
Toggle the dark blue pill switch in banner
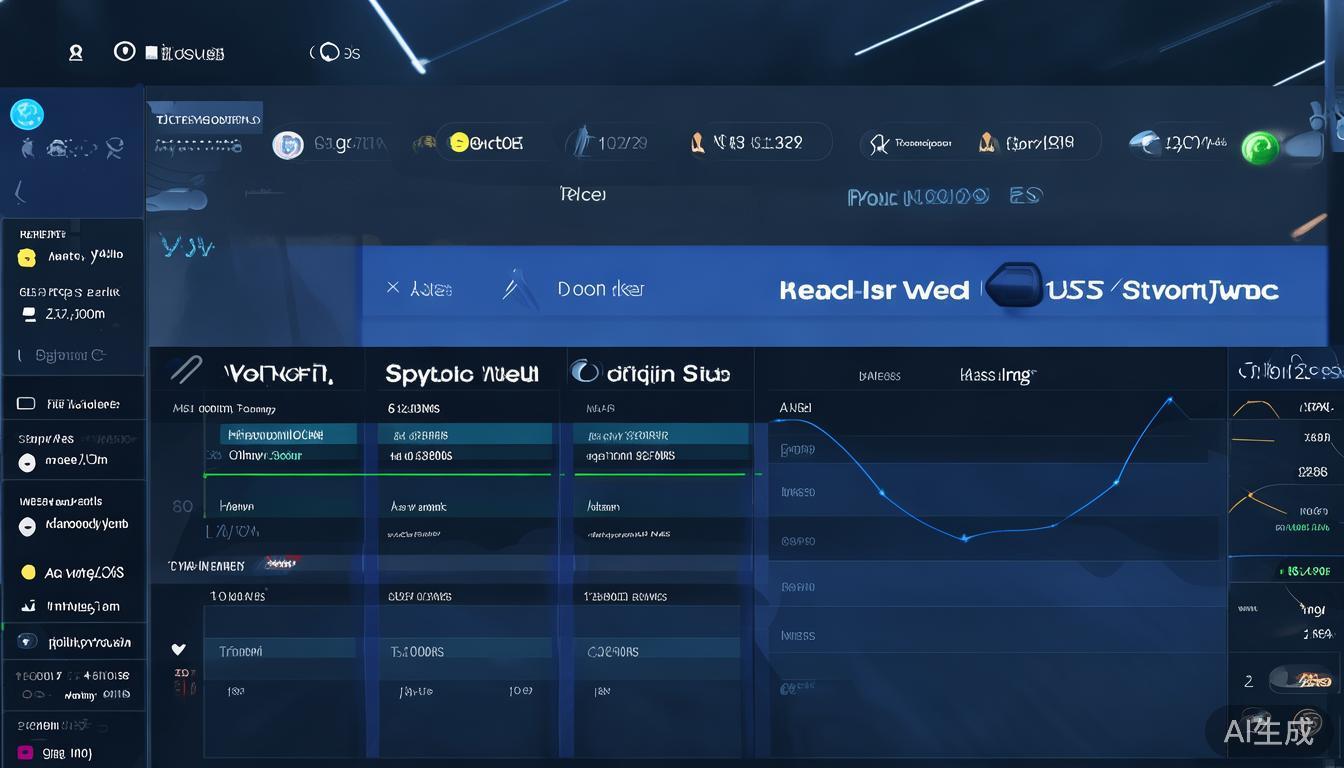pyautogui.click(x=1012, y=287)
